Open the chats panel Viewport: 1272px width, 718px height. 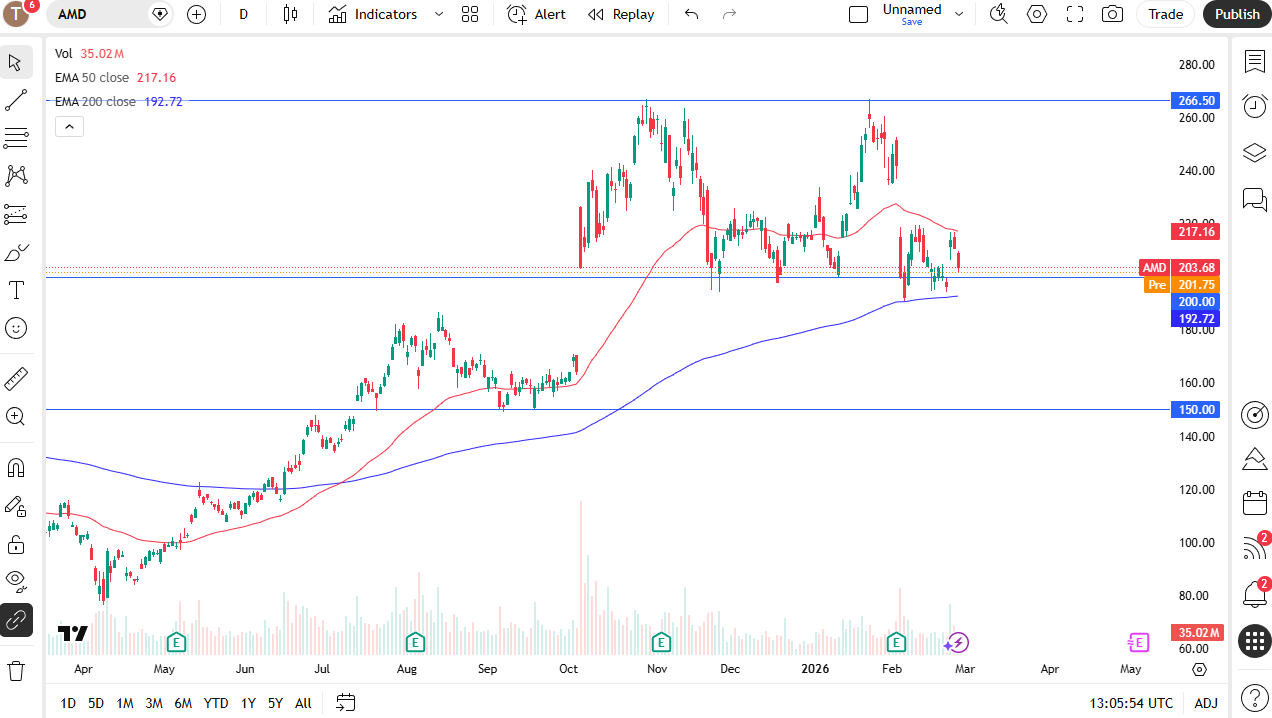tap(1254, 199)
